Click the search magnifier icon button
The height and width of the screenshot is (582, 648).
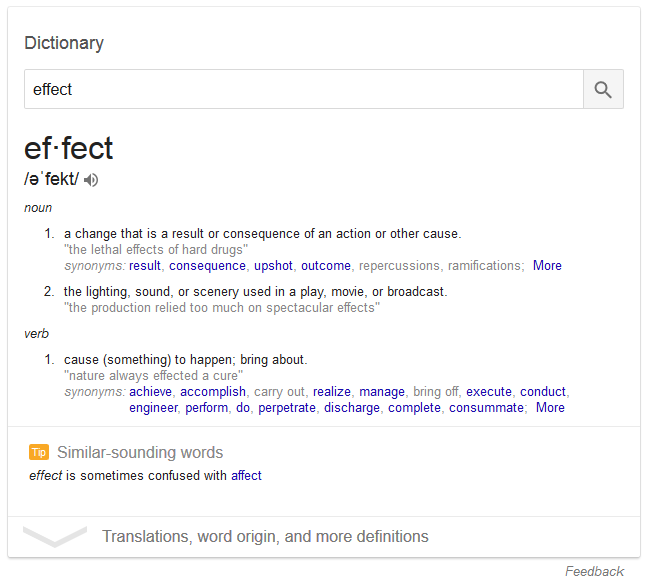603,89
